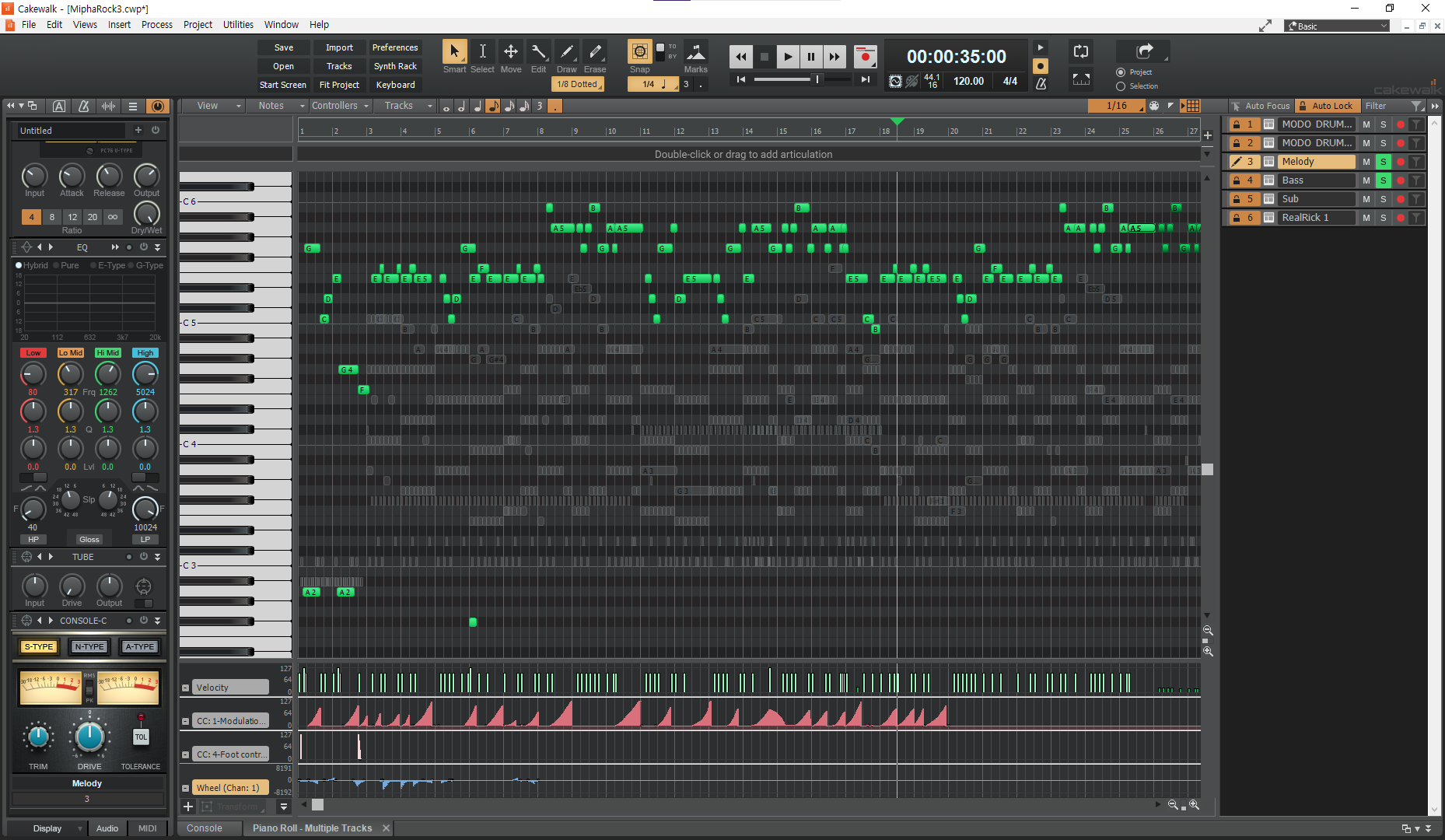Open the File menu
The width and height of the screenshot is (1445, 840).
coord(29,25)
